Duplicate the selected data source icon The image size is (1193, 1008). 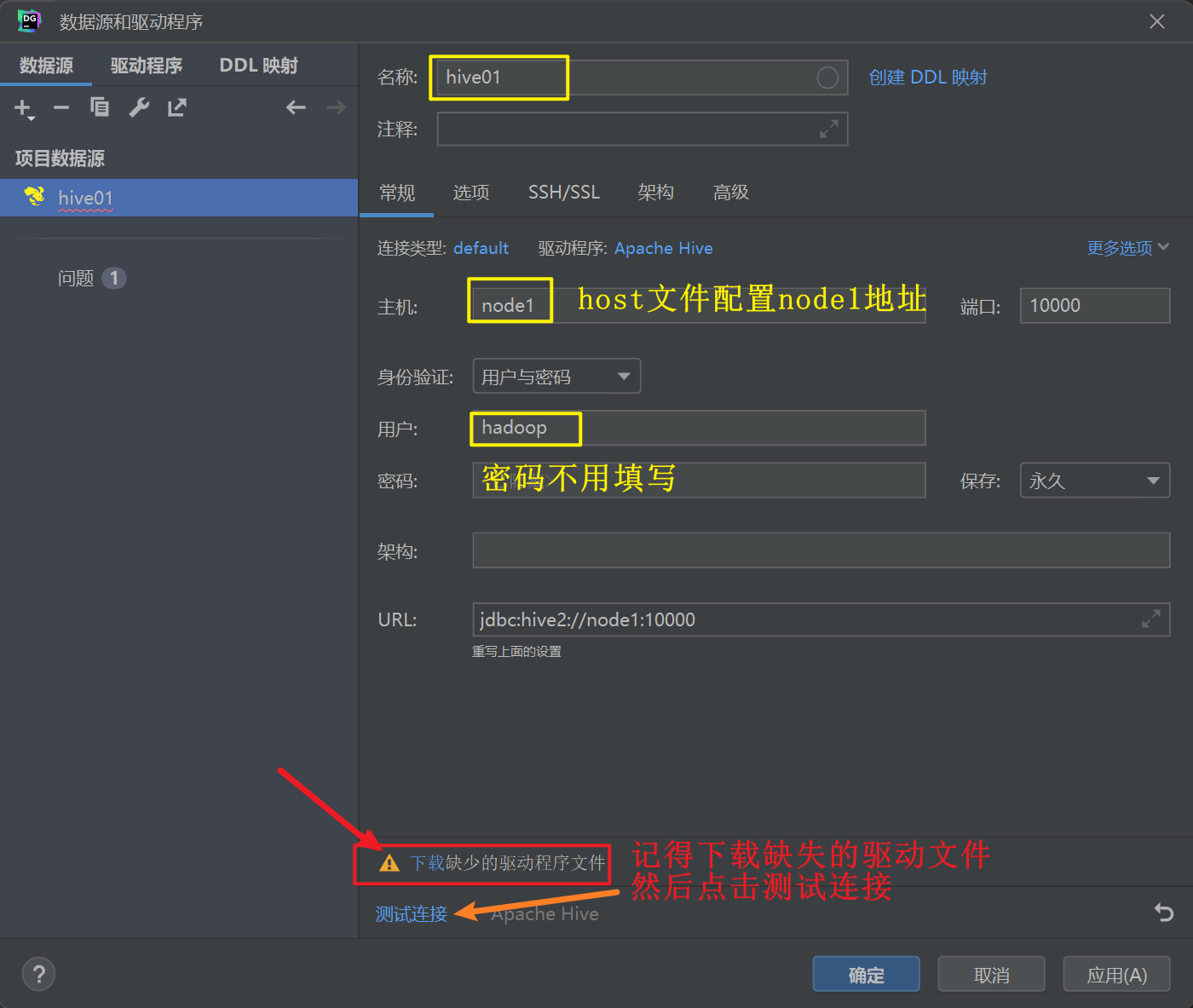coord(100,107)
